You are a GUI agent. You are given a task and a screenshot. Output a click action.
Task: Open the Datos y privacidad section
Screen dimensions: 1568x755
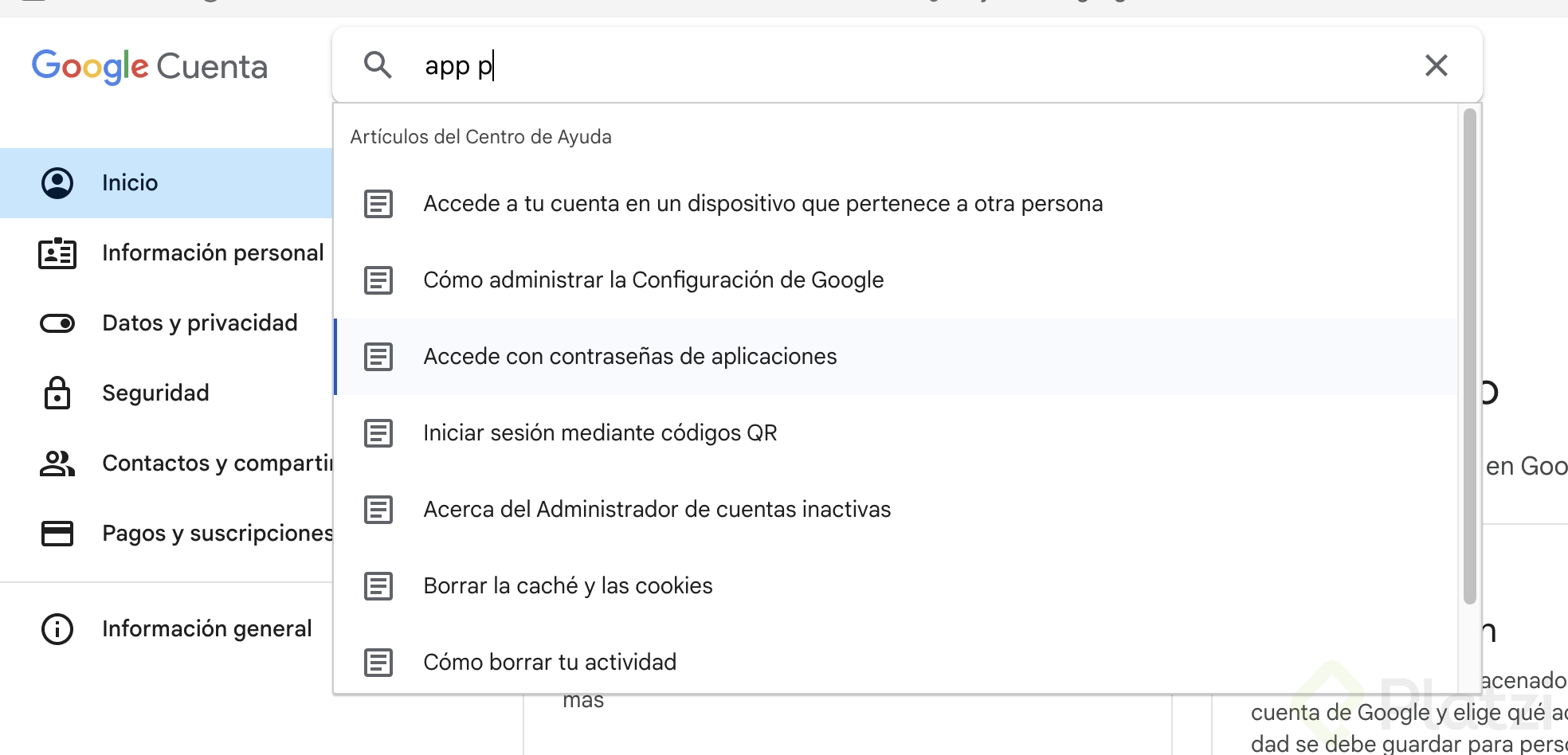pos(199,323)
